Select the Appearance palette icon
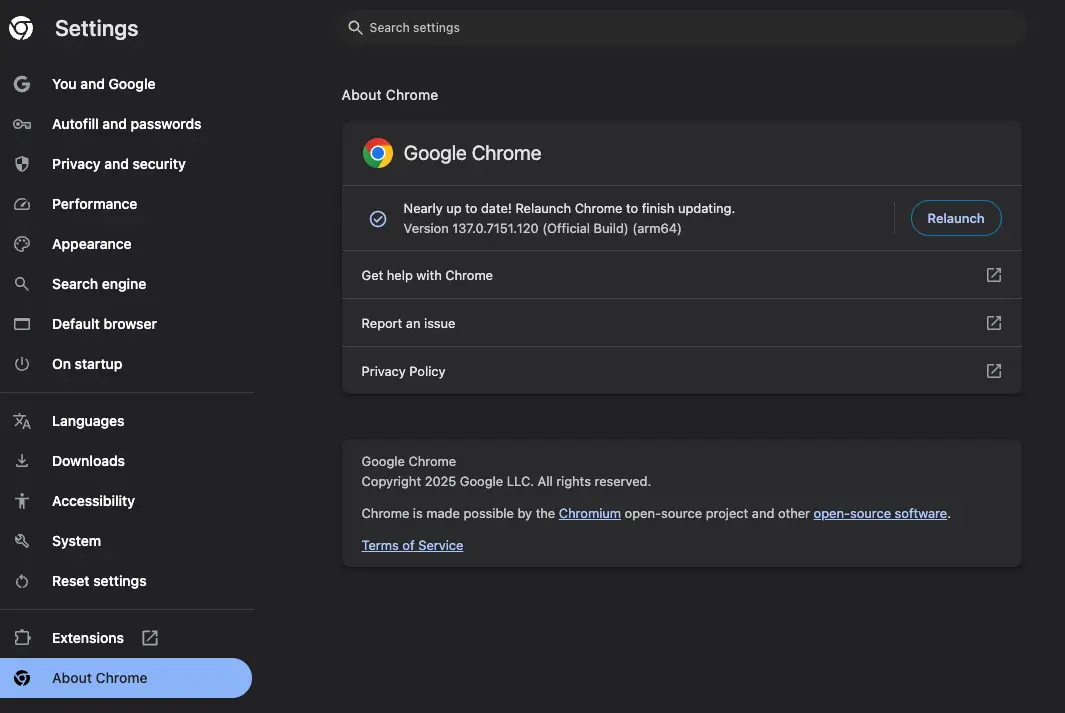The height and width of the screenshot is (713, 1065). (x=21, y=244)
